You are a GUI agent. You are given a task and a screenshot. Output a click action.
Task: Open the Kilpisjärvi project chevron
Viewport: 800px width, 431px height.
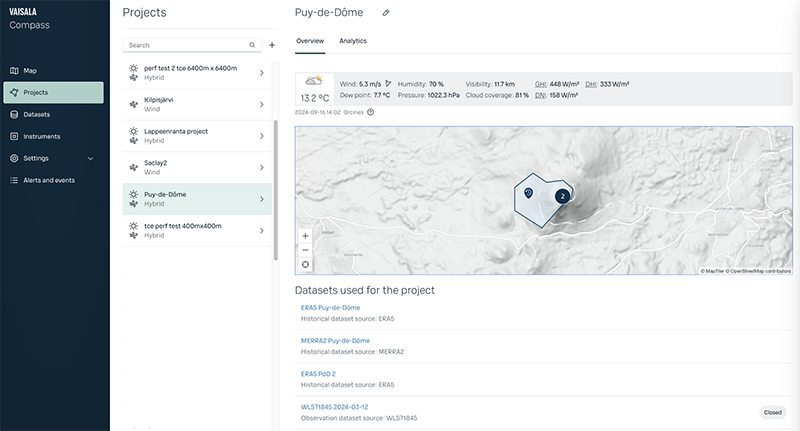(x=261, y=104)
